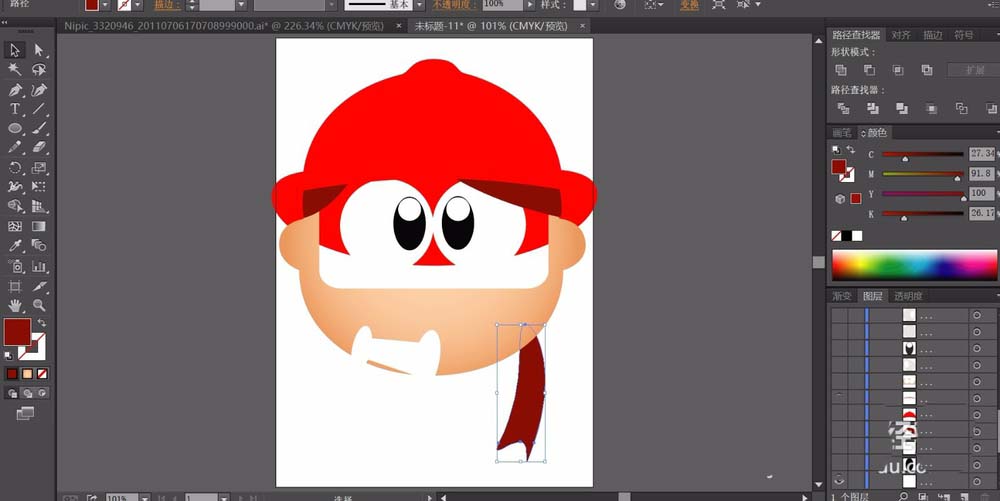Select the Hand tool
The image size is (1000, 501).
(x=15, y=305)
